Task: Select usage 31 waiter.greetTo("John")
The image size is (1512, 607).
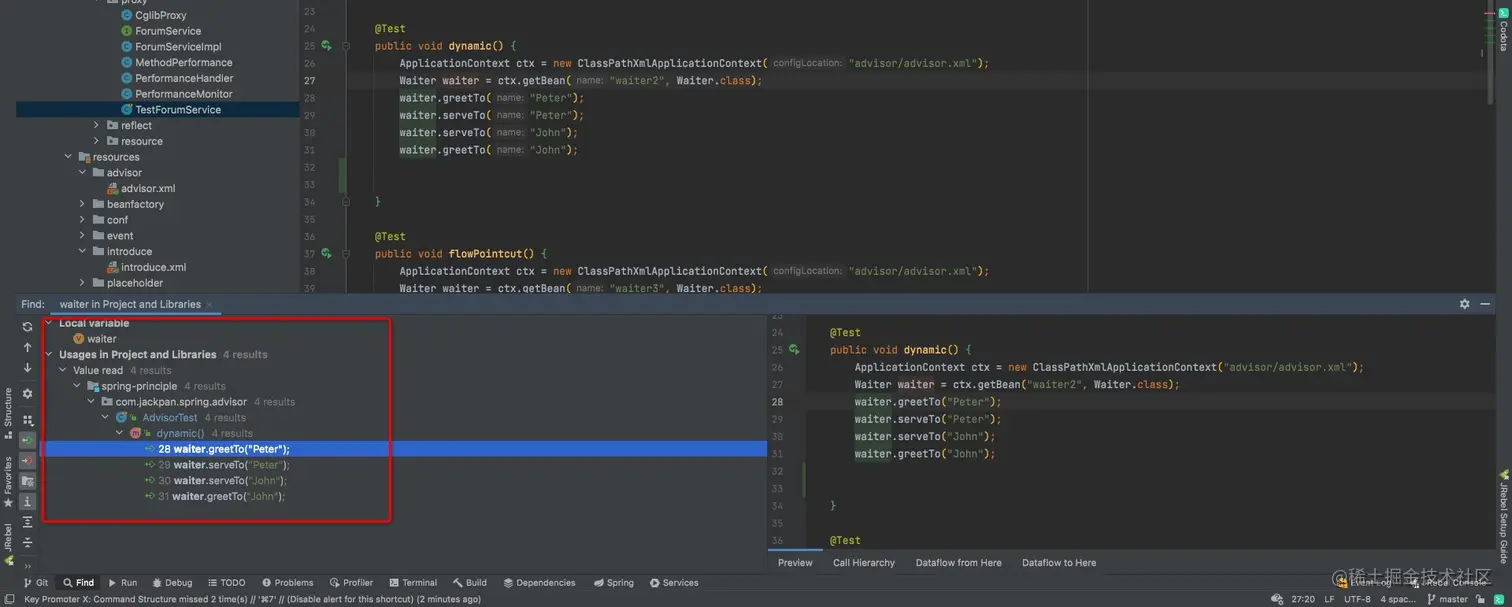Action: [215, 496]
